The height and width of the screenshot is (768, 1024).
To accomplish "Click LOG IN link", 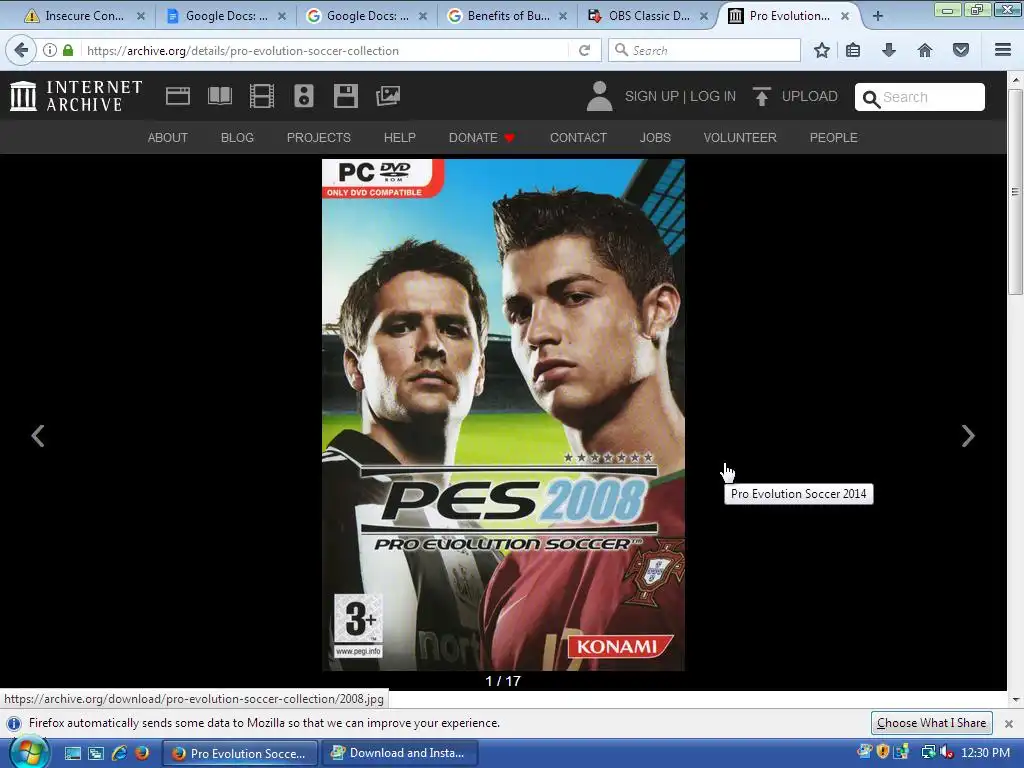I will coord(713,97).
